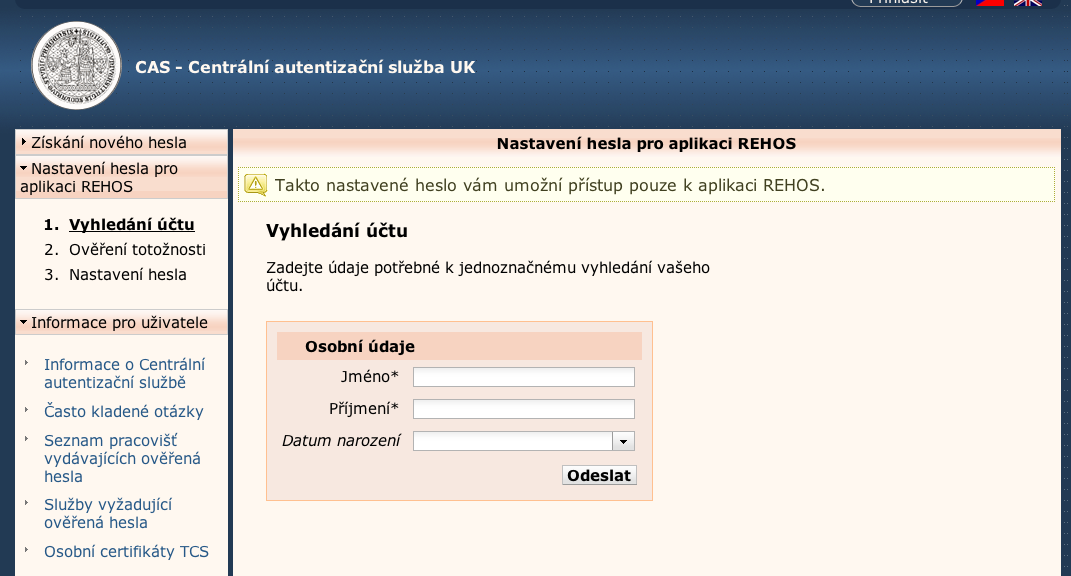This screenshot has width=1071, height=576.
Task: Click the yellow warning triangle icon
Action: (x=255, y=184)
